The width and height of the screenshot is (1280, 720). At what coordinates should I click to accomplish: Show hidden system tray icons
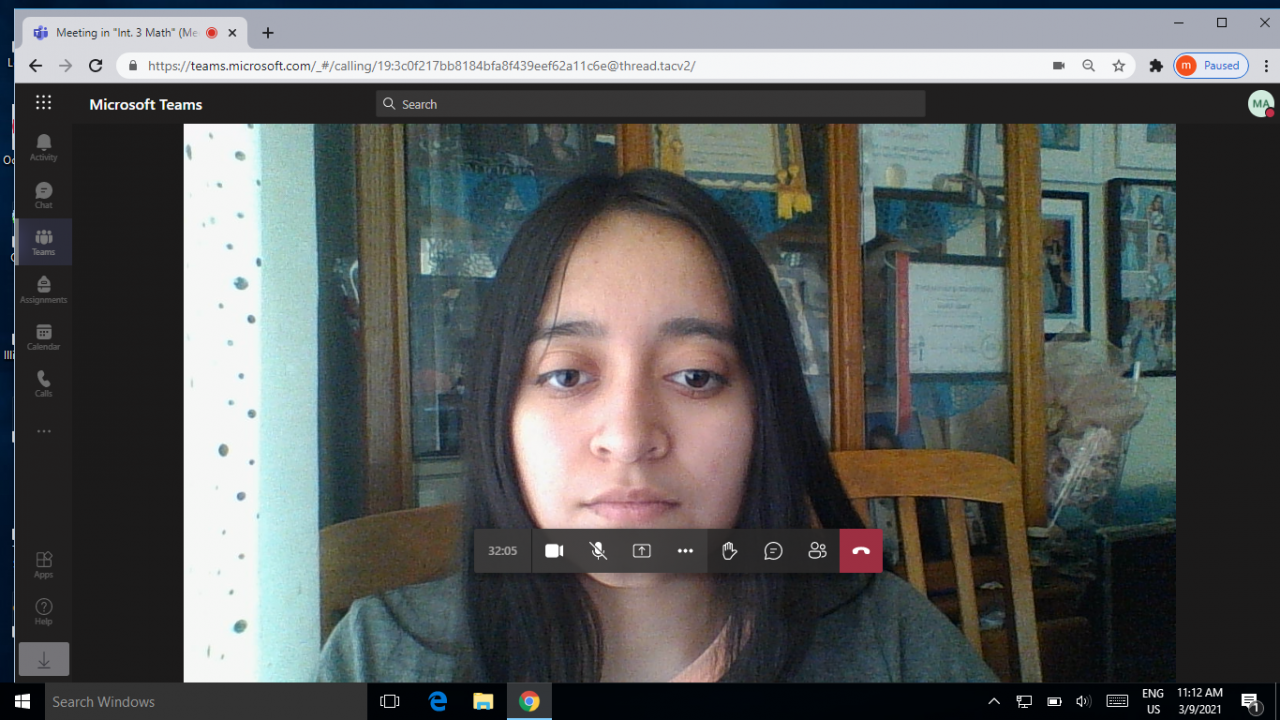[x=994, y=701]
